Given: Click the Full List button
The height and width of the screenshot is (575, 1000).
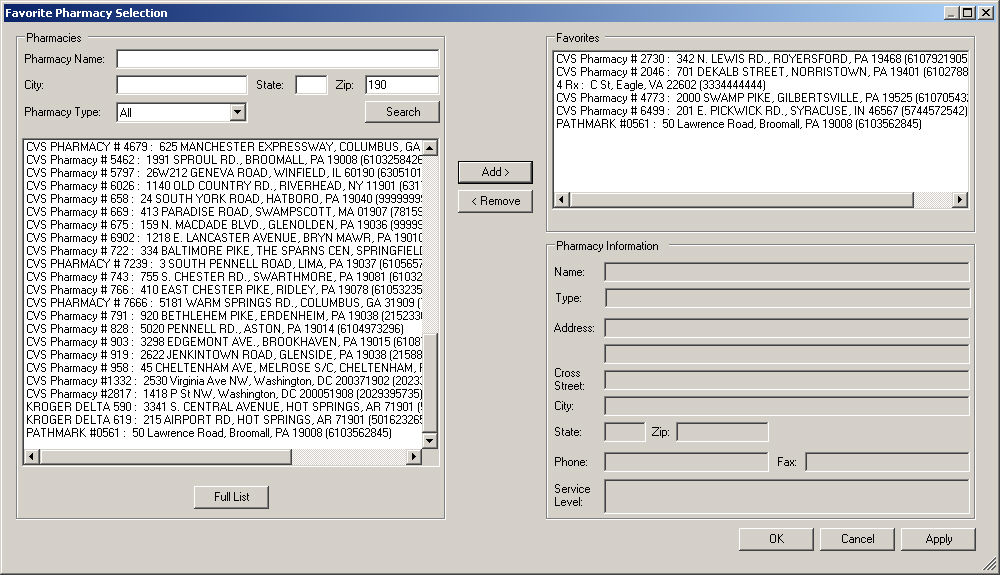Looking at the screenshot, I should point(231,497).
